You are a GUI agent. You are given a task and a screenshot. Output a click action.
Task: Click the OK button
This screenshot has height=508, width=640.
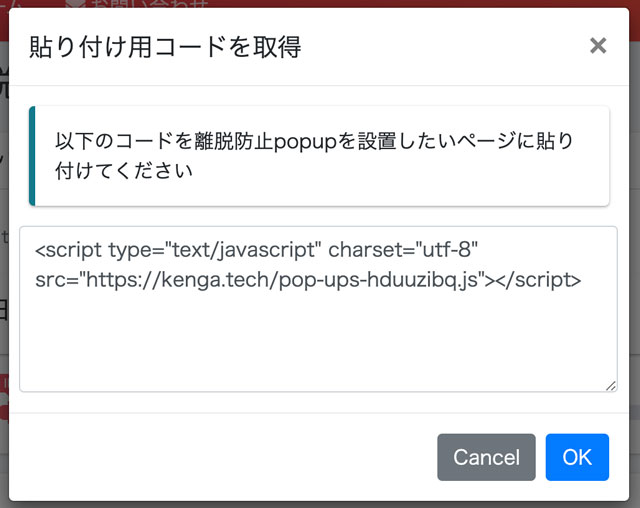click(x=577, y=457)
